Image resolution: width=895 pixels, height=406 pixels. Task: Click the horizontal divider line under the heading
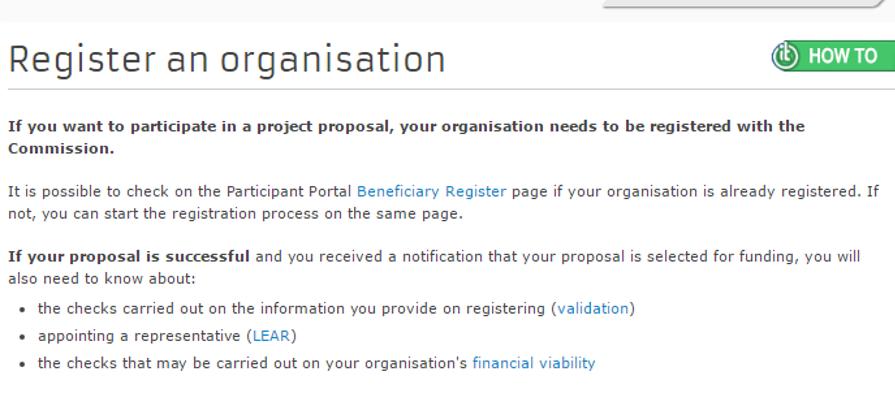pyautogui.click(x=451, y=89)
